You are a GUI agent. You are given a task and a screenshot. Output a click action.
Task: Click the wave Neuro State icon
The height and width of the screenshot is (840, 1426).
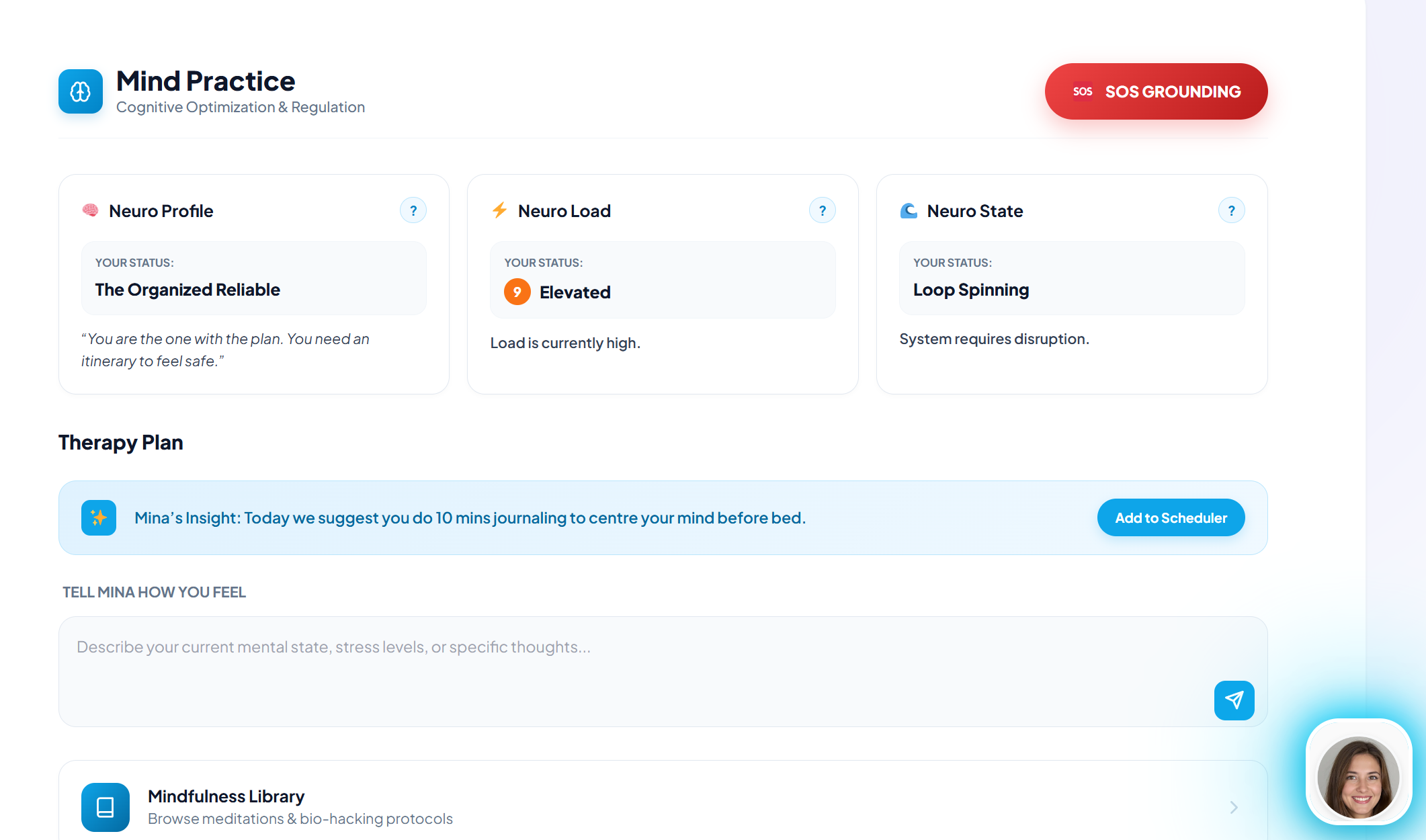point(909,210)
